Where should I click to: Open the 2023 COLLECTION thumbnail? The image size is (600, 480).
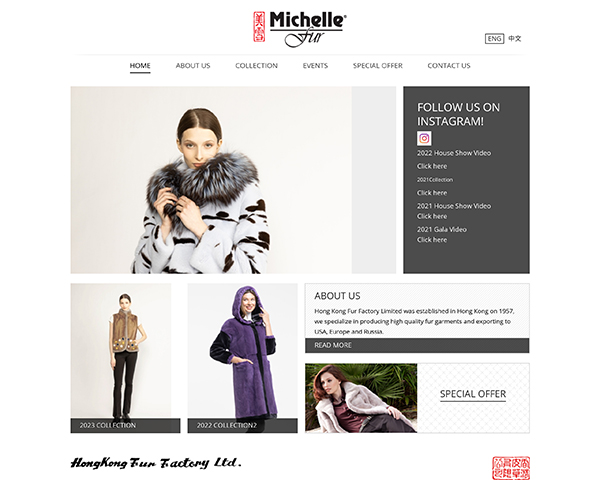(x=125, y=358)
